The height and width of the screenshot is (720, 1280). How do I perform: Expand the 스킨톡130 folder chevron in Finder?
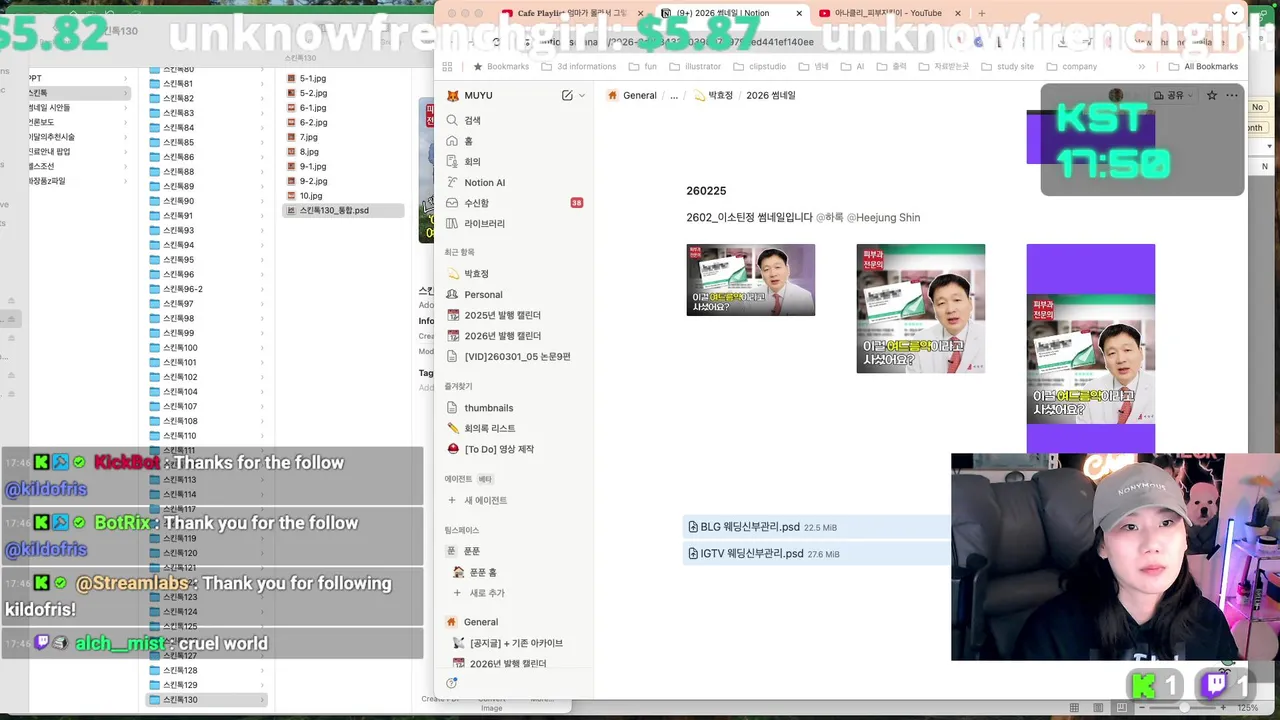[263, 700]
